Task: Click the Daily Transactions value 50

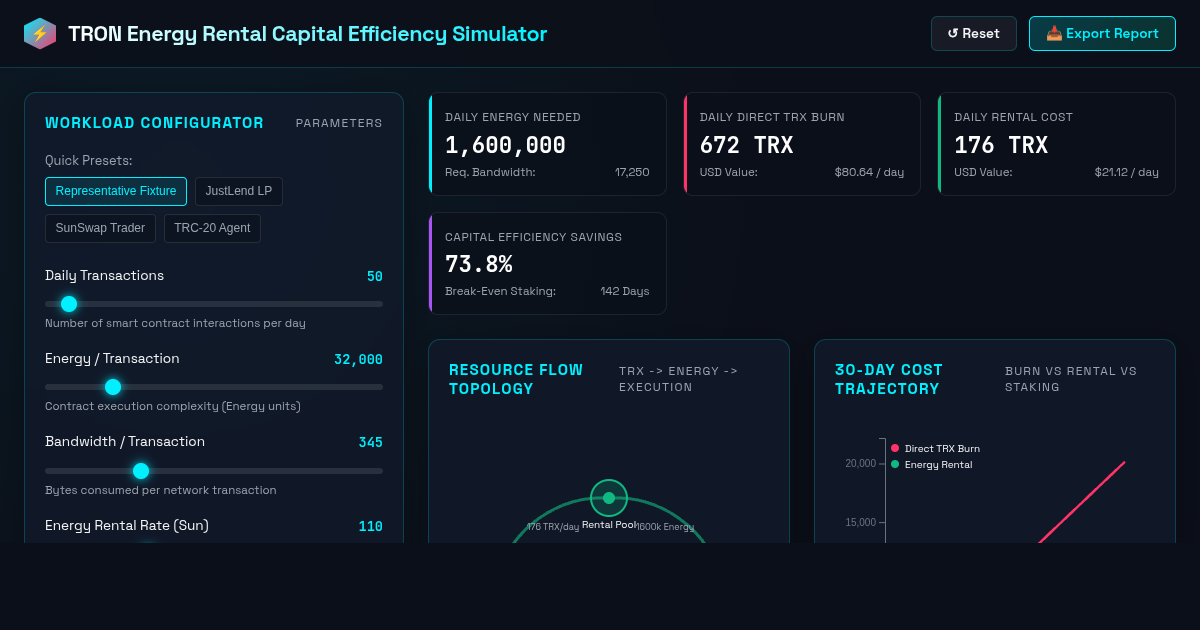Action: point(375,276)
